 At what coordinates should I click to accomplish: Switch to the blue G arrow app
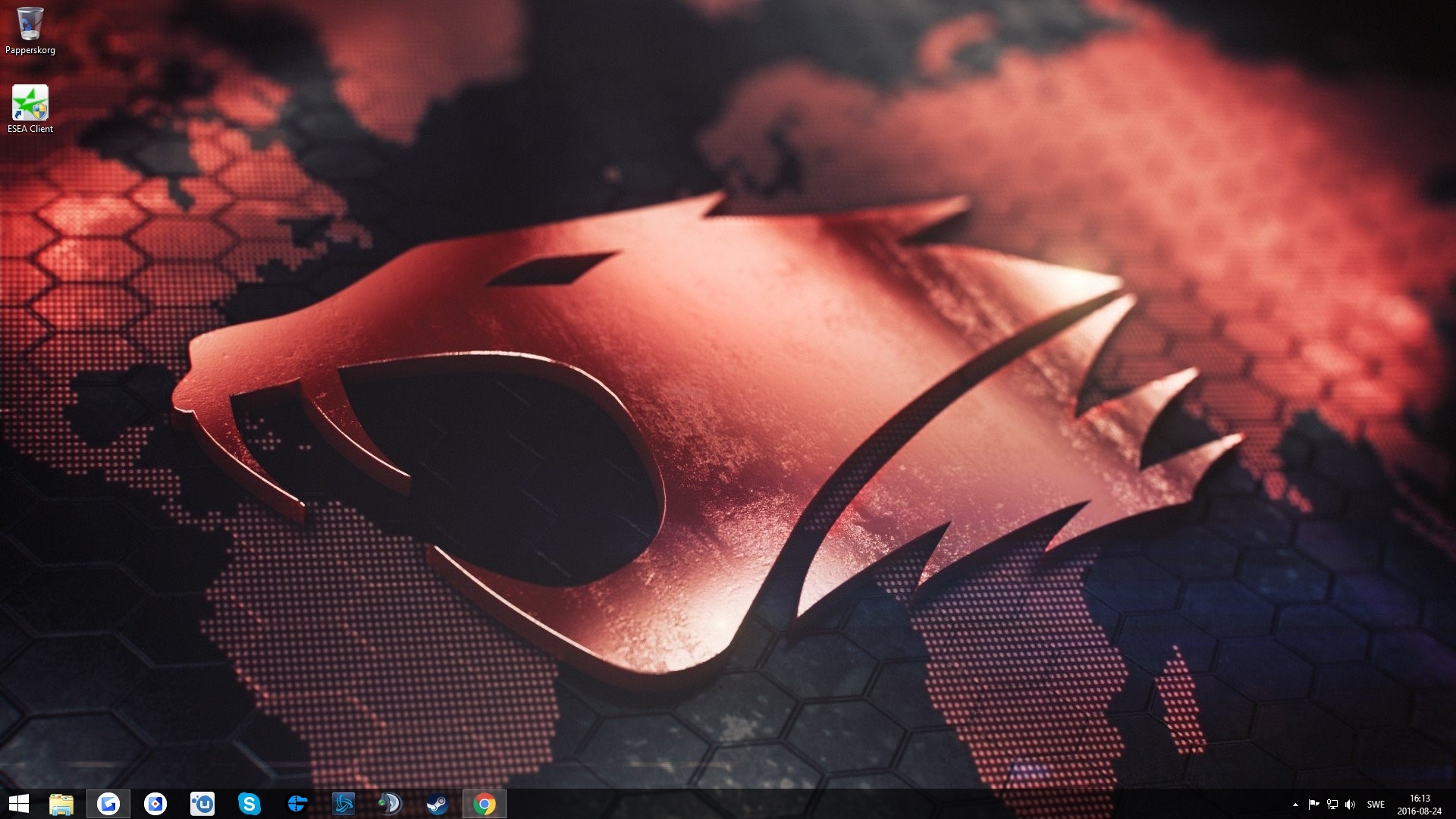point(108,804)
